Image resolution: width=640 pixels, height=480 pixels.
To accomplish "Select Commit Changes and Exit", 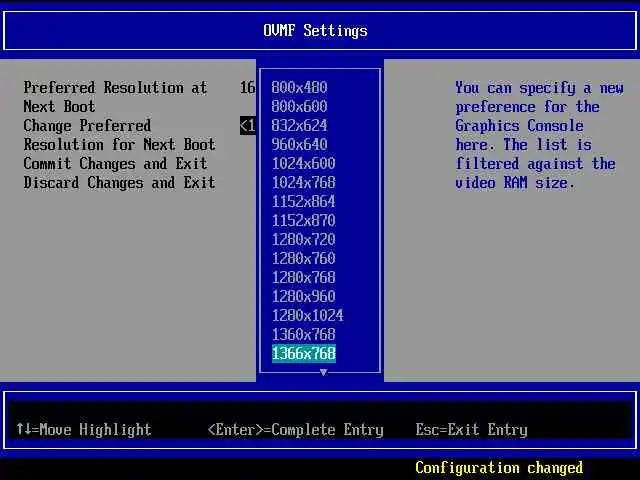I will (x=115, y=164).
